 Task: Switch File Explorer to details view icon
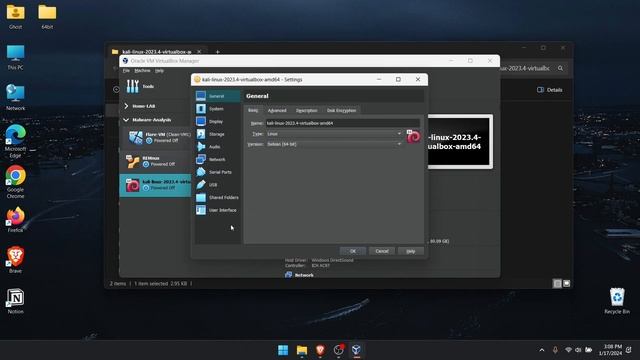click(557, 284)
